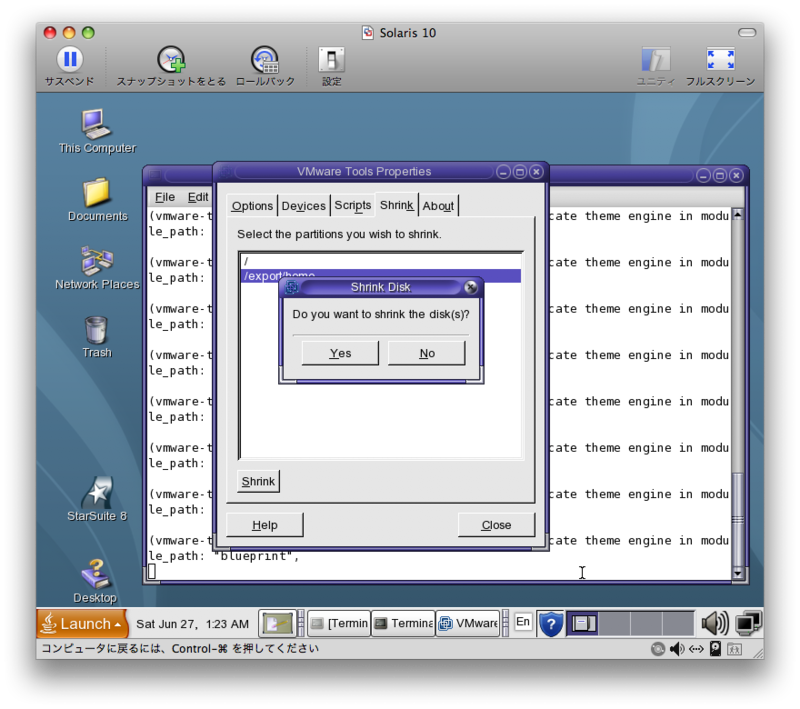This screenshot has height=709, width=800.
Task: Roll back using the rollback toolbar icon
Action: point(265,60)
